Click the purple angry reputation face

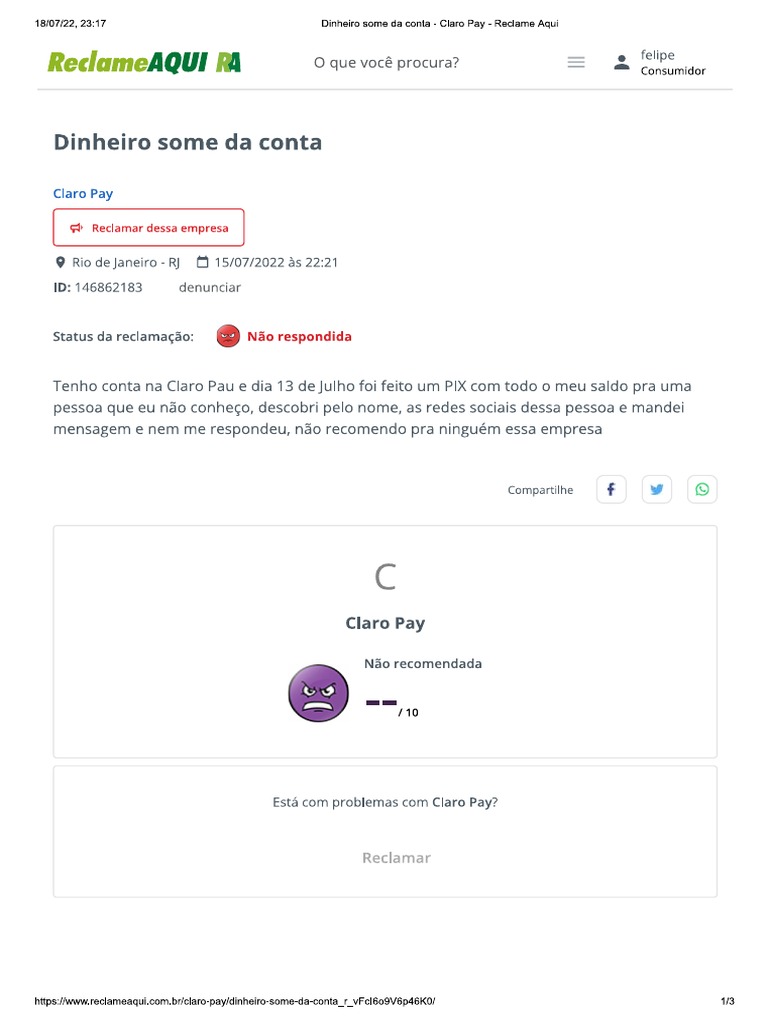318,693
